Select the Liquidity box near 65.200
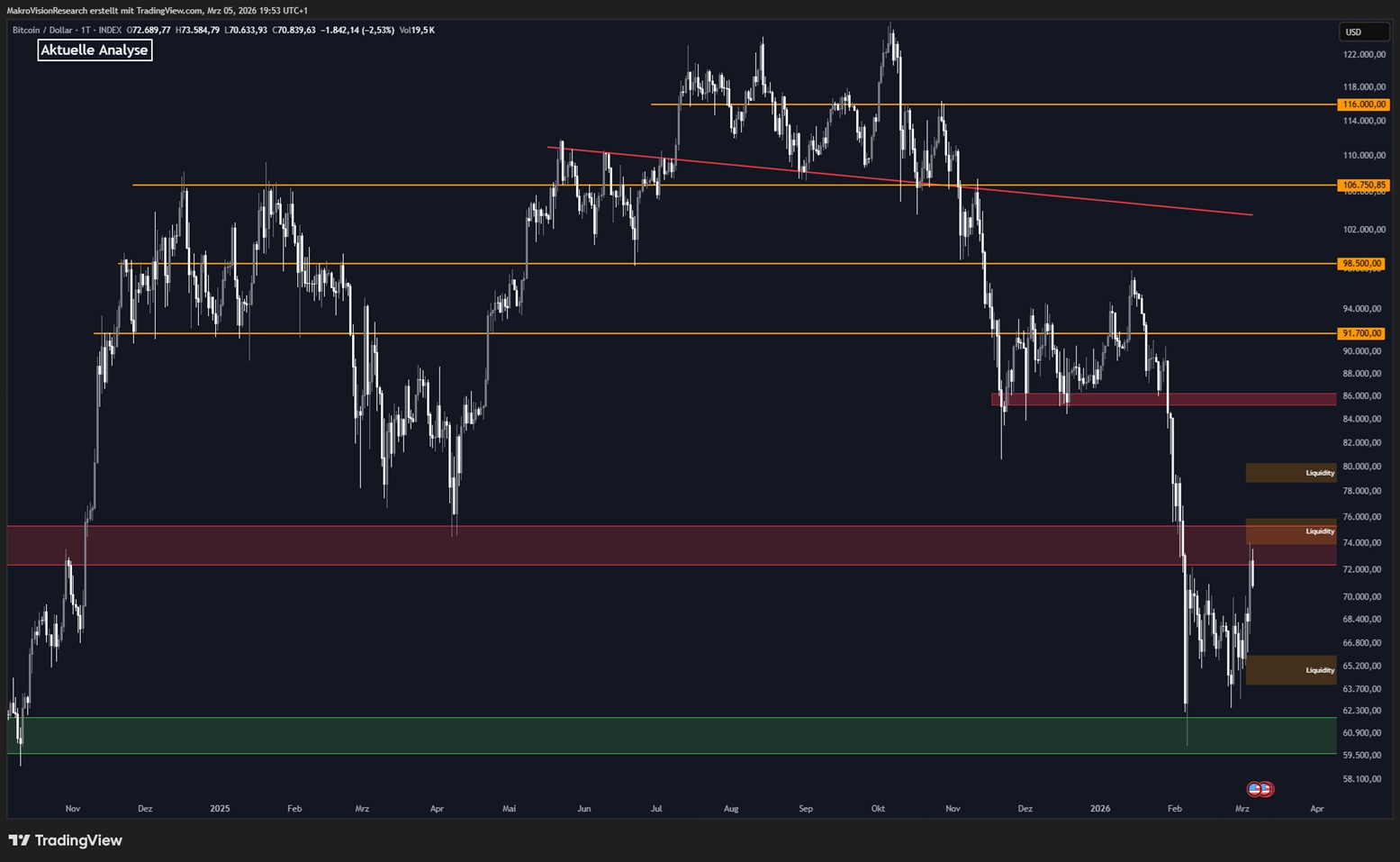 coord(1289,670)
